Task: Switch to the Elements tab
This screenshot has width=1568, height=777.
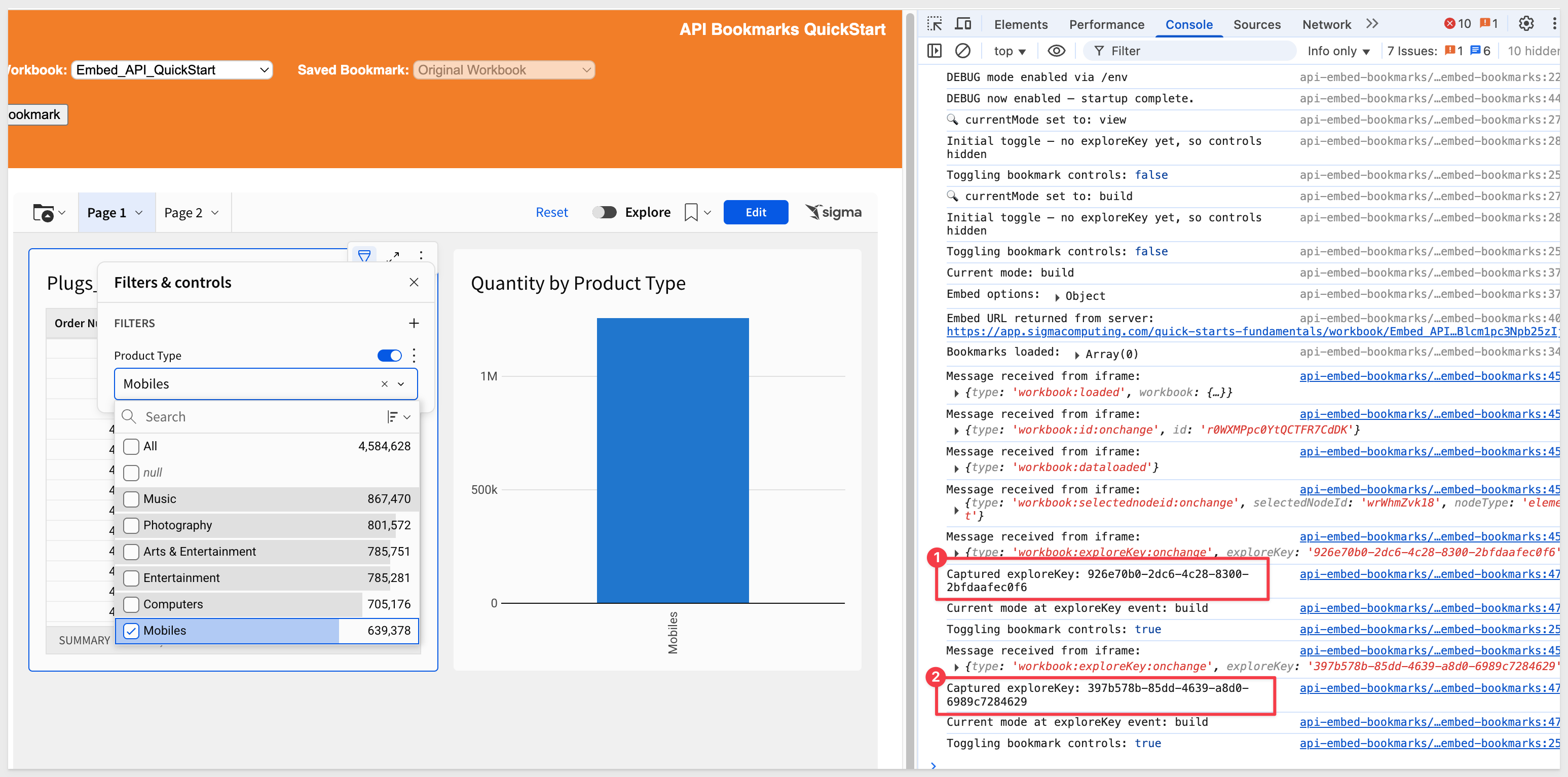Action: [1021, 24]
